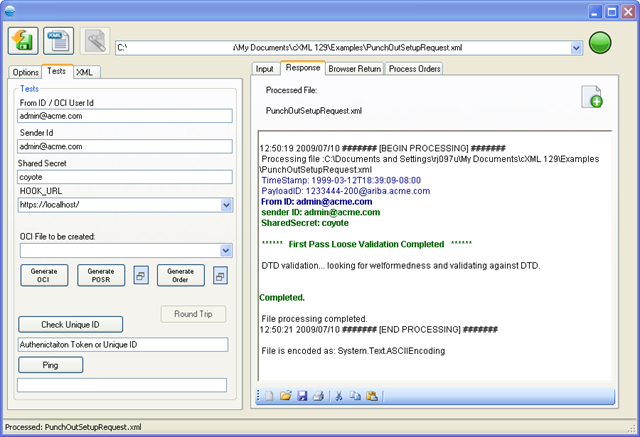Click the 'sender ID: admin@acme.com' log line
The width and height of the screenshot is (640, 437).
(321, 212)
